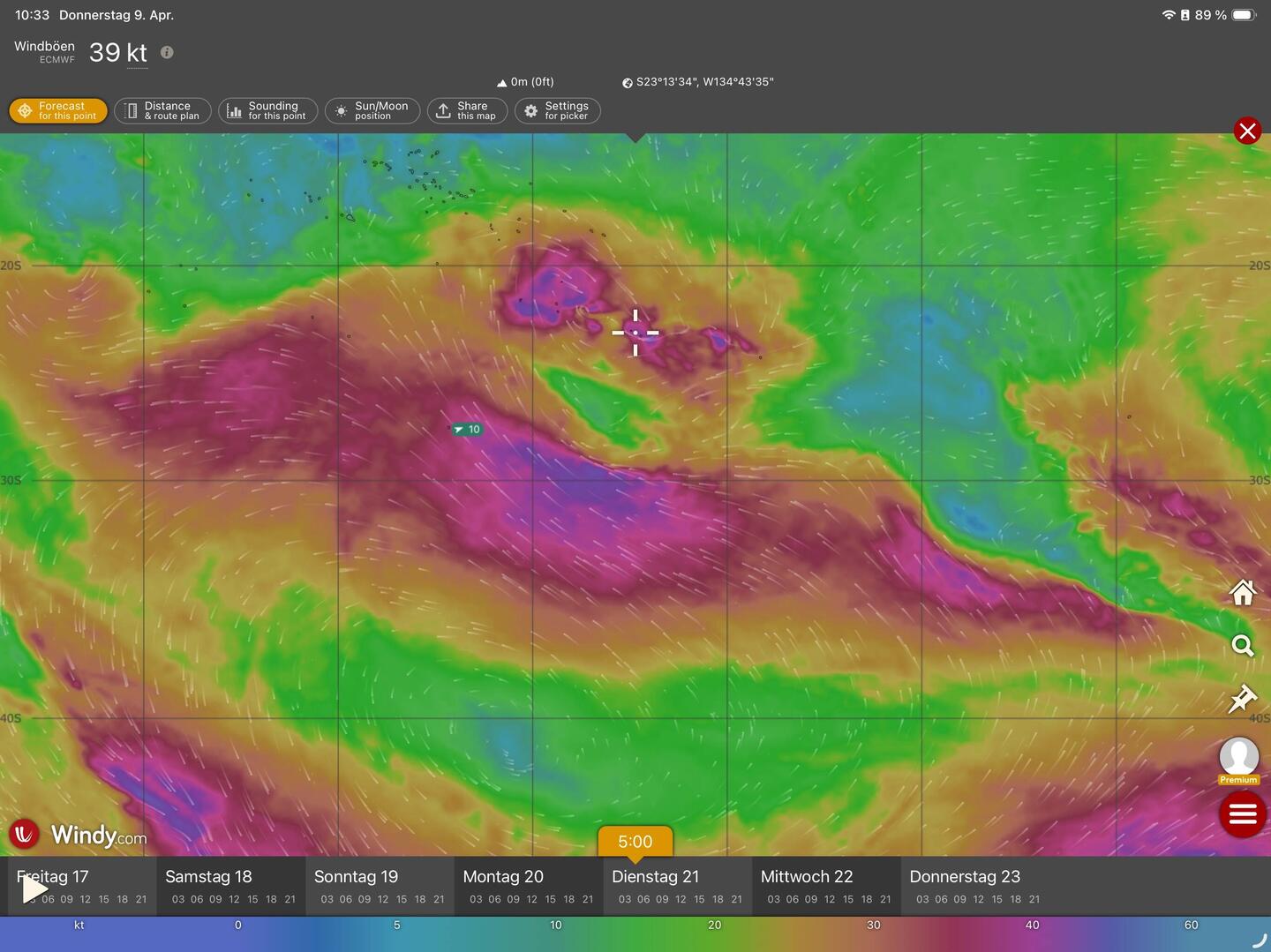Open Settings for picker

pos(557,111)
